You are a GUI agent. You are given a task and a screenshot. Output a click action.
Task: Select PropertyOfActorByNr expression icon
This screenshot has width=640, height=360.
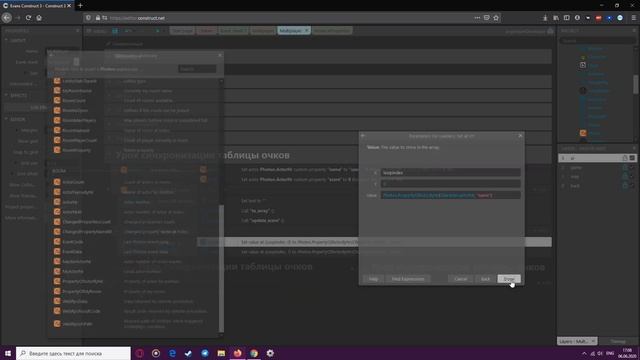[57, 281]
